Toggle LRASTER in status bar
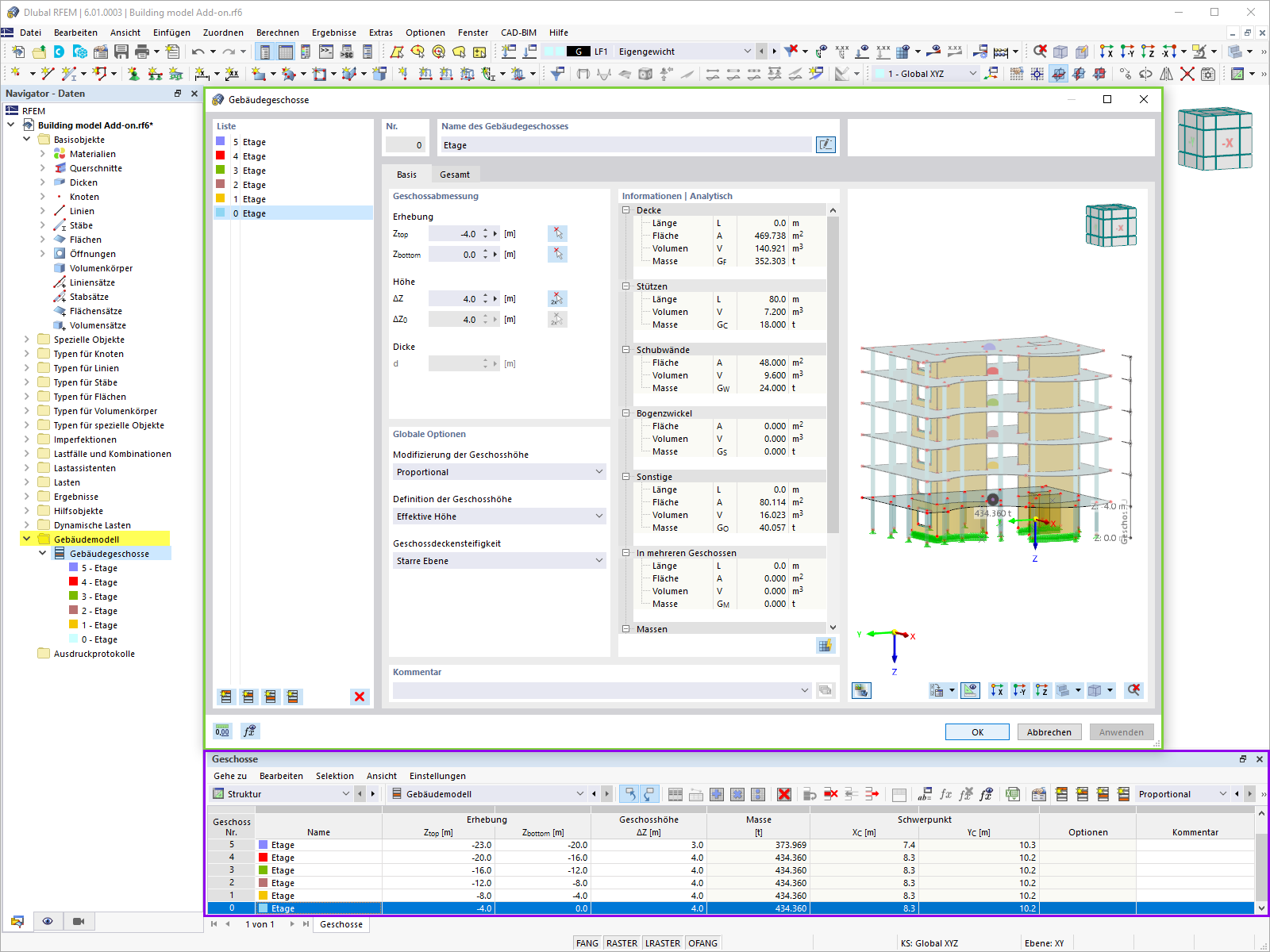The width and height of the screenshot is (1270, 952). tap(663, 943)
